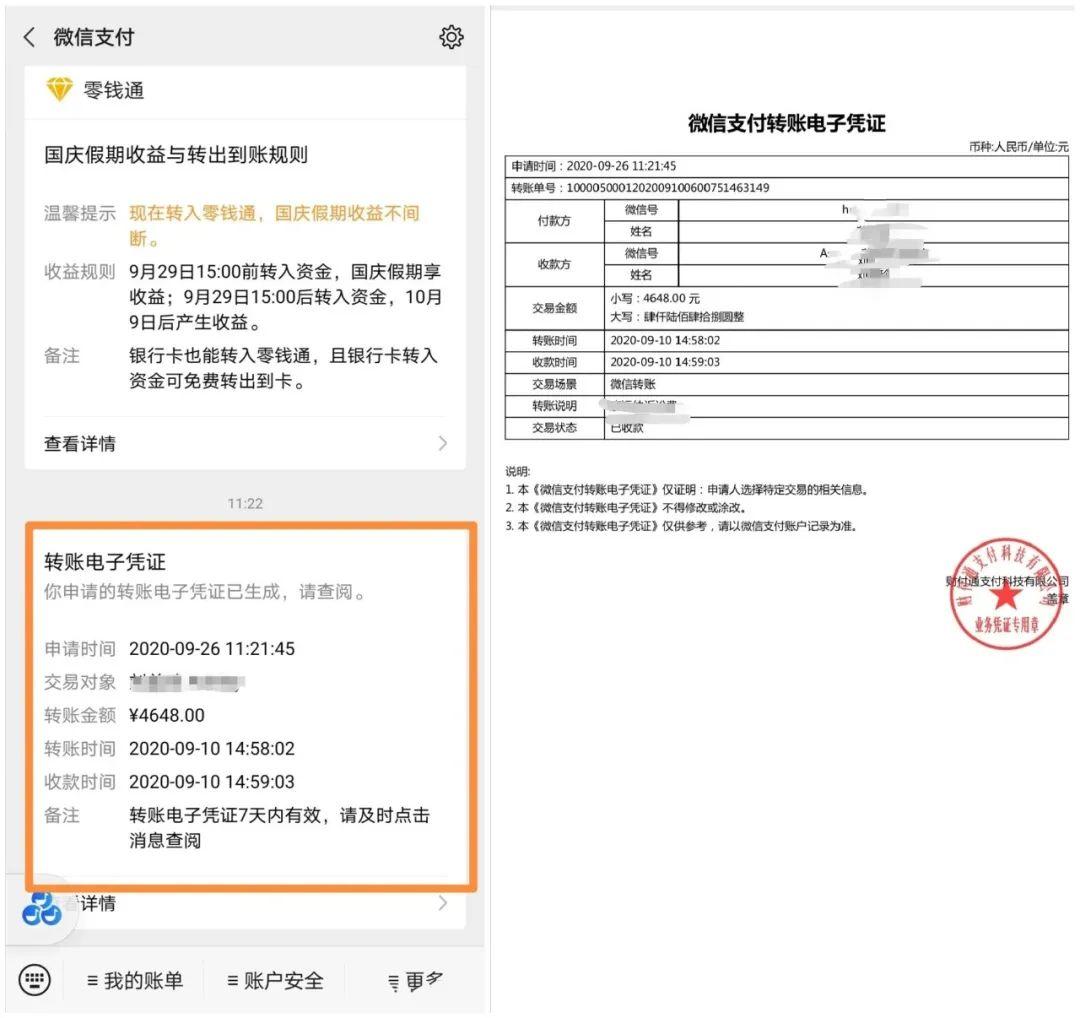Select 币种:人民币/单位:元 label

[1018, 147]
